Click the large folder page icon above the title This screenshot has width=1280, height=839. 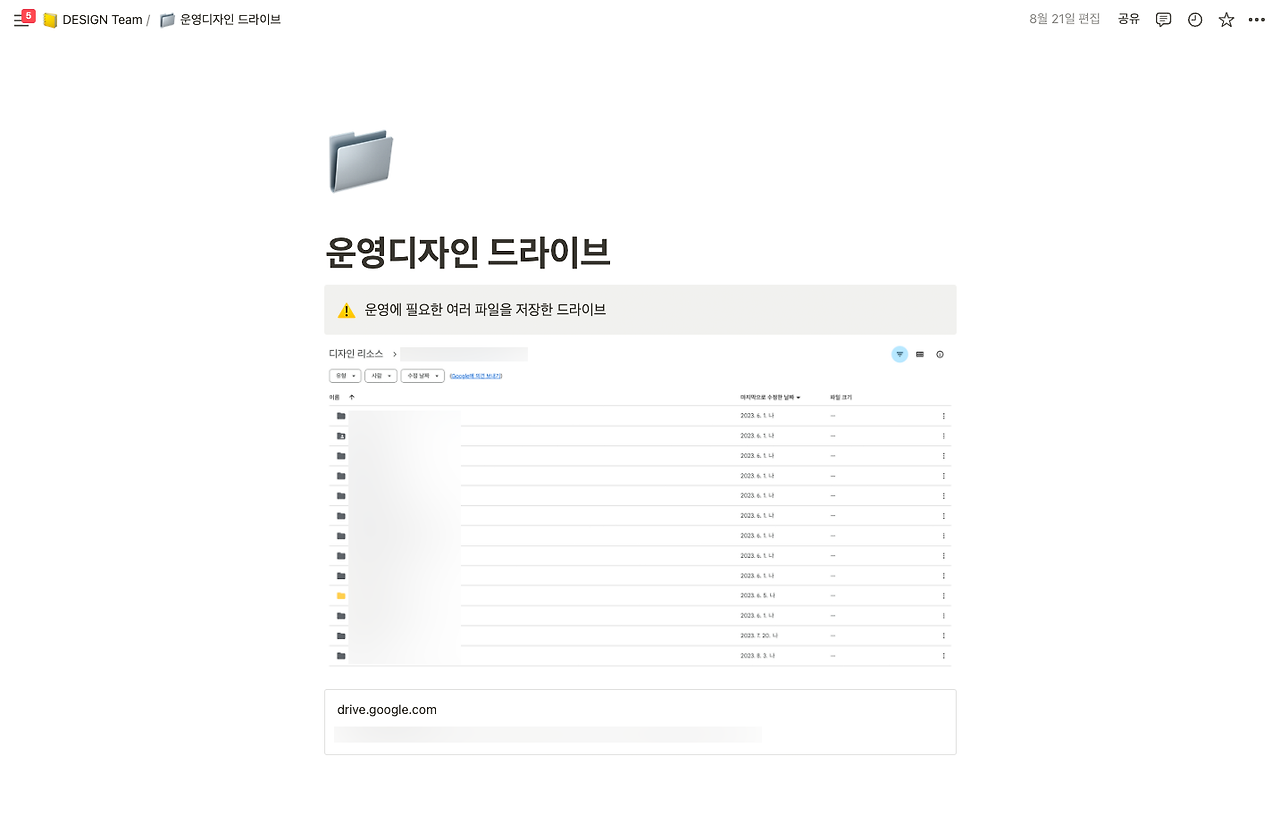coord(360,160)
